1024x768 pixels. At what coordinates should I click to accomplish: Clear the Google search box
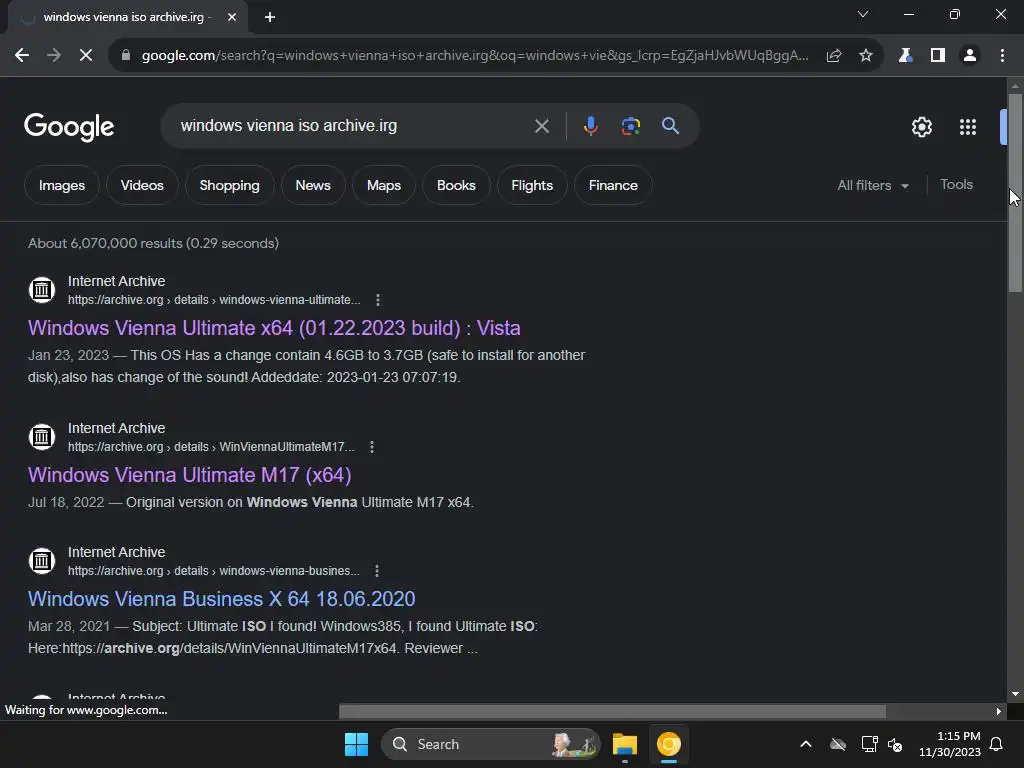[541, 126]
